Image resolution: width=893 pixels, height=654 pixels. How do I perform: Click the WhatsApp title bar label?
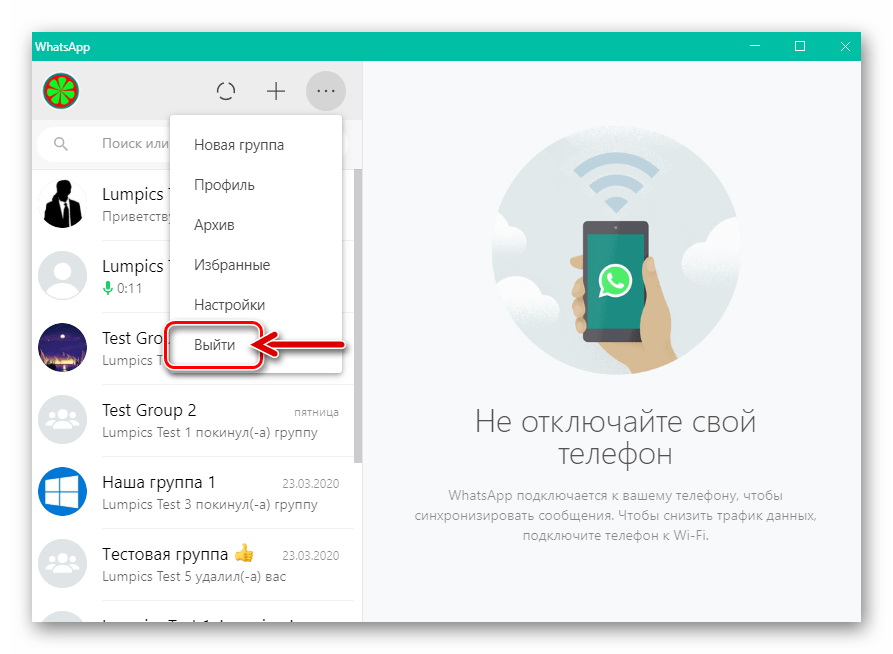coord(63,47)
